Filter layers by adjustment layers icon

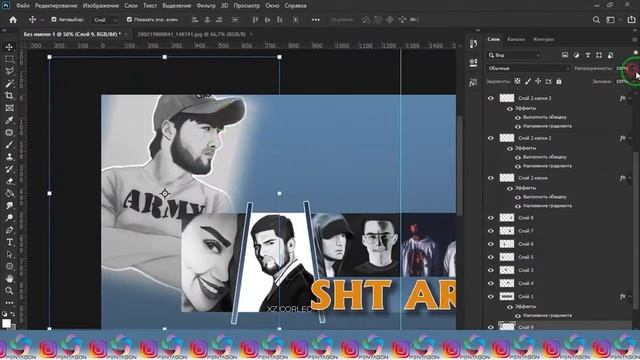click(576, 55)
